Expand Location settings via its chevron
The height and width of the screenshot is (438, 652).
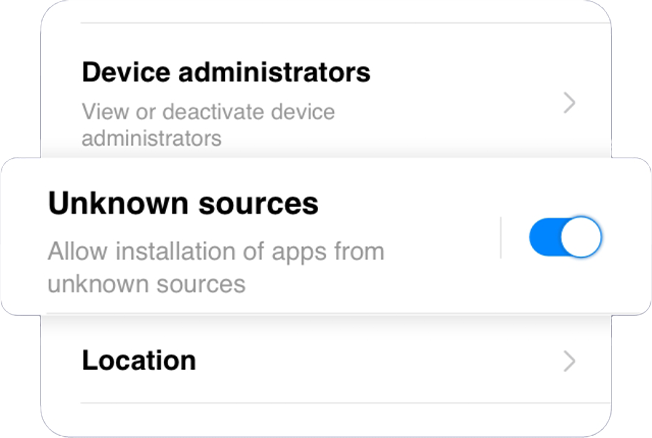tap(569, 361)
